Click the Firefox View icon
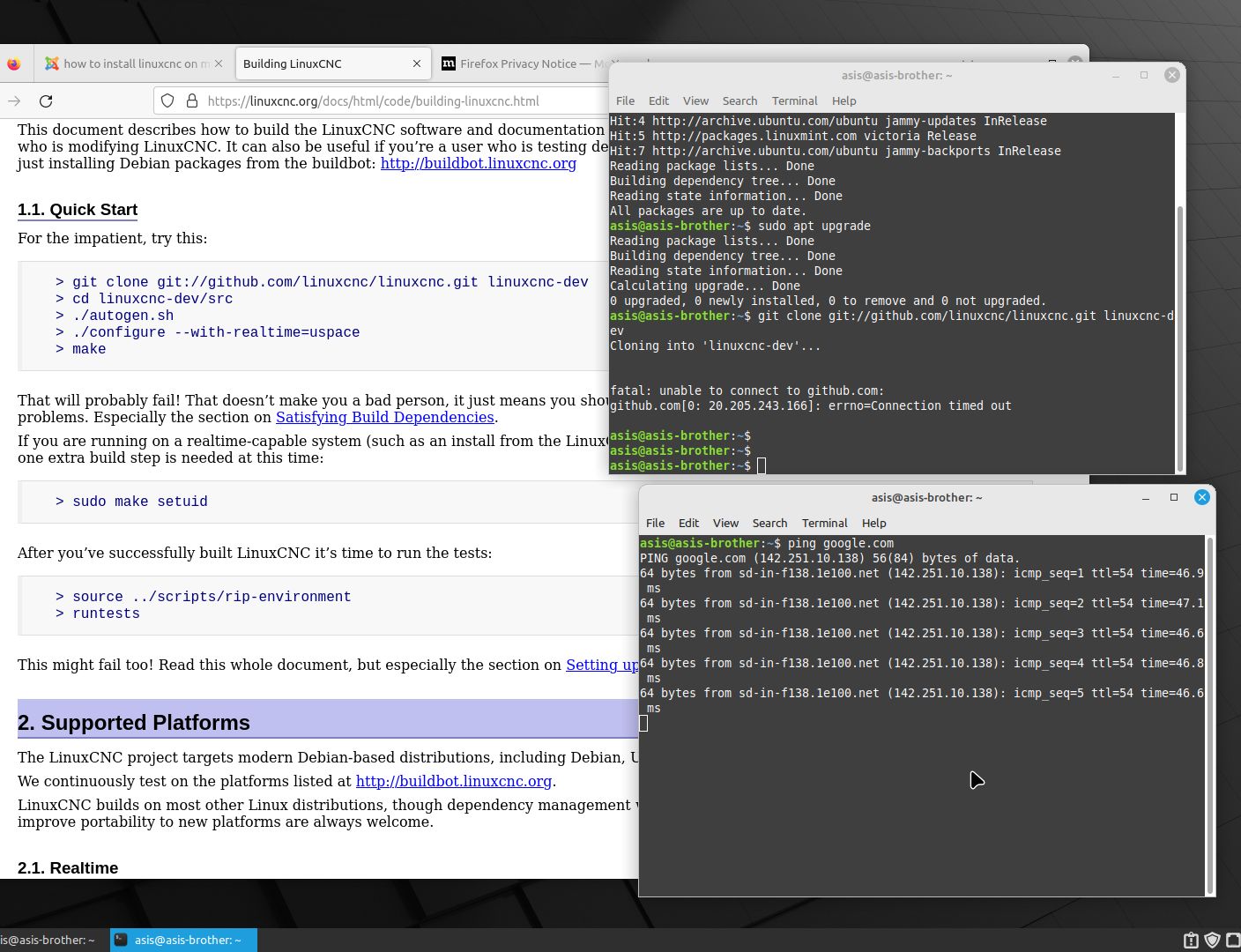Viewport: 1241px width, 952px height. pyautogui.click(x=13, y=63)
